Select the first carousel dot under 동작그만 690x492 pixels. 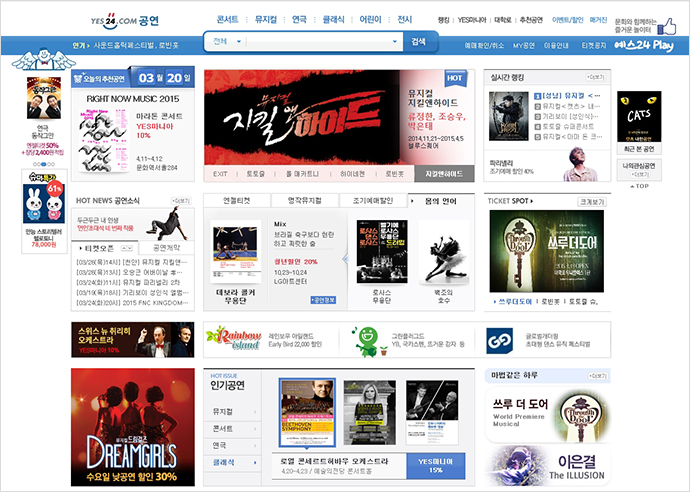click(35, 164)
